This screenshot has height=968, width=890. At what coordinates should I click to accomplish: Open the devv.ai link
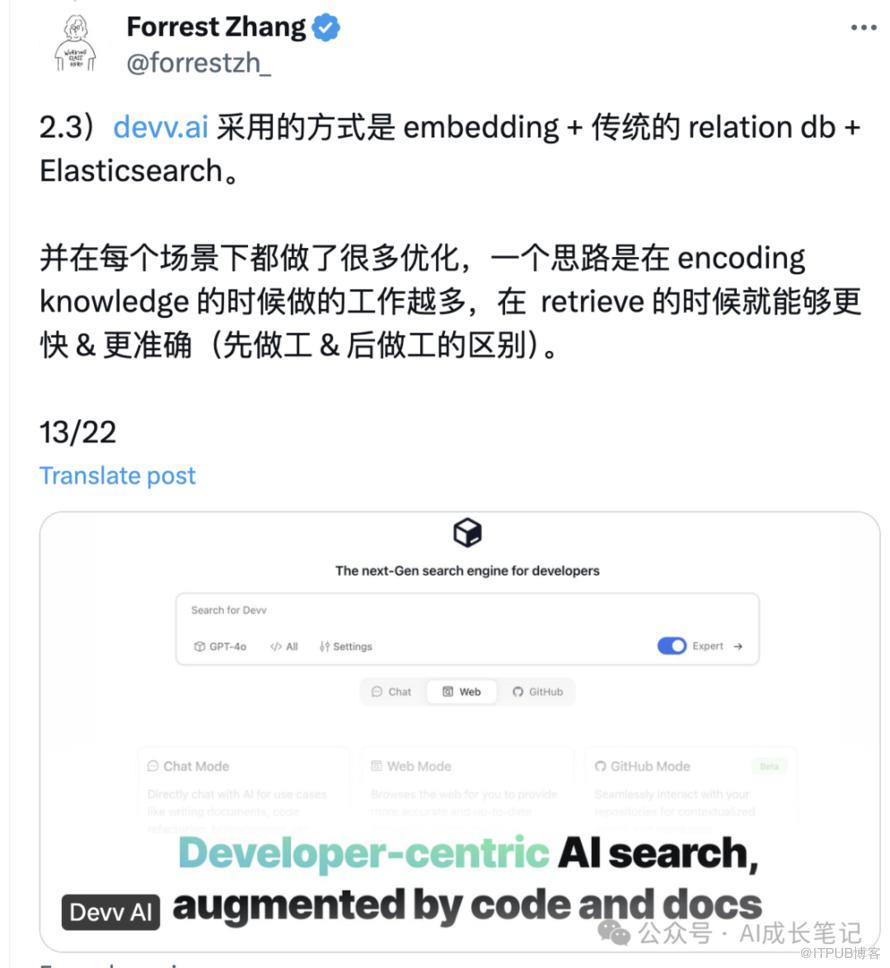(x=160, y=127)
